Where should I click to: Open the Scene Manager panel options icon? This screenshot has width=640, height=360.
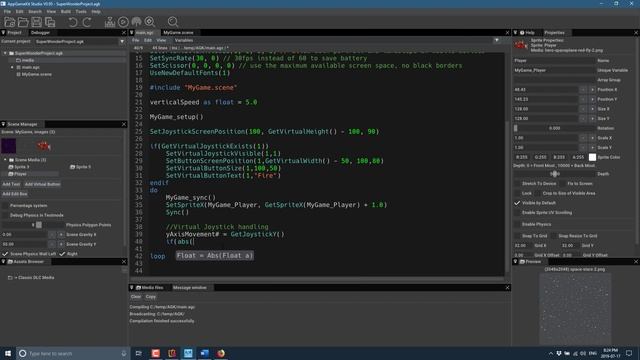point(3,124)
